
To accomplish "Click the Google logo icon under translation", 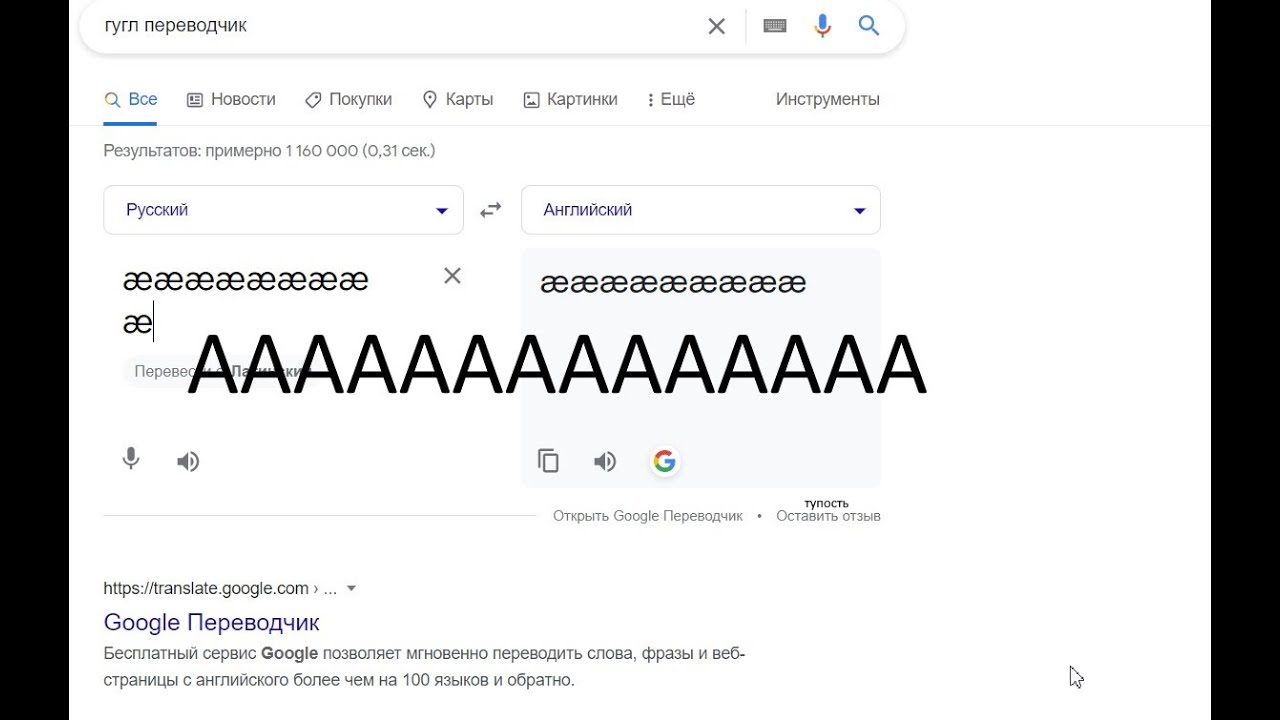I will 664,461.
